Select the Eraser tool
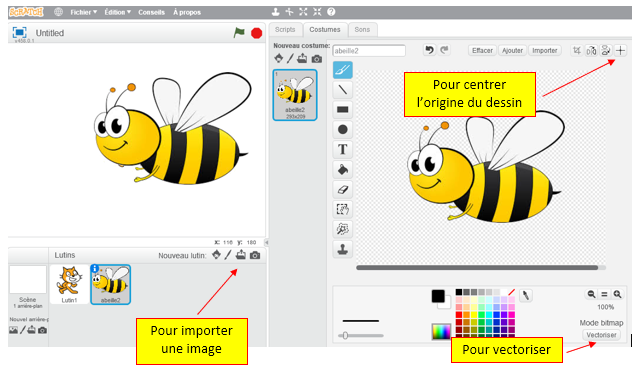The width and height of the screenshot is (638, 368). tap(343, 189)
